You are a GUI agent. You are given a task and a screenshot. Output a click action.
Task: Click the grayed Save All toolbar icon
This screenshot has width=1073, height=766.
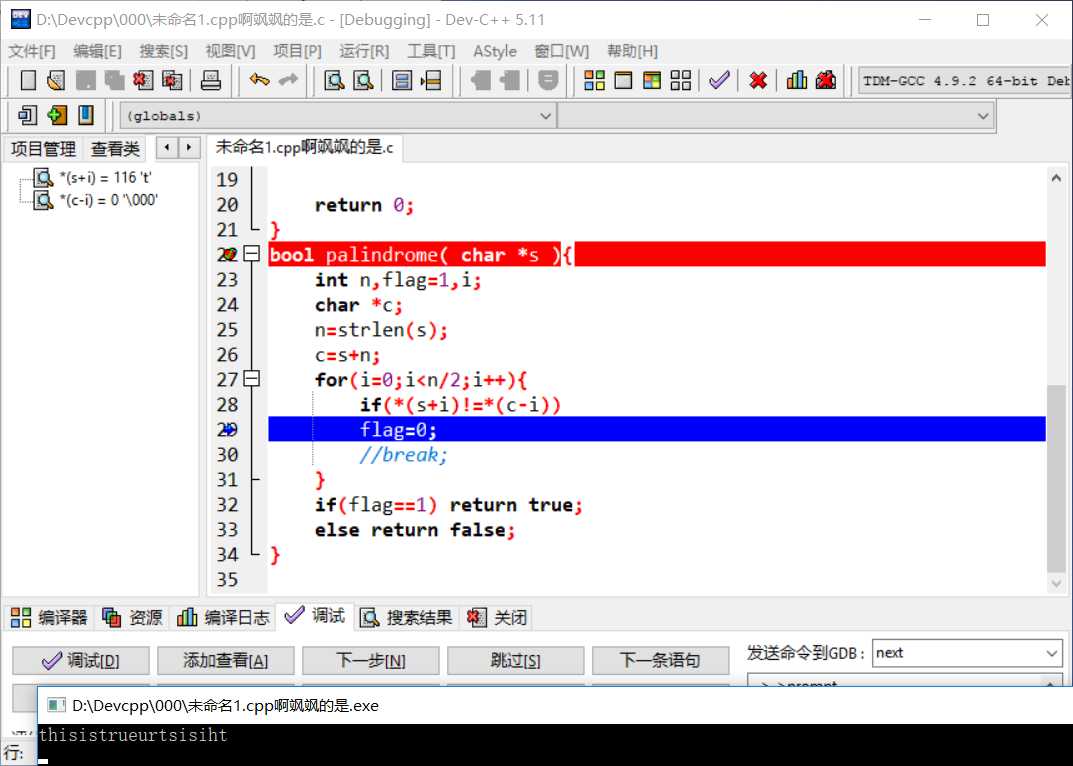114,81
